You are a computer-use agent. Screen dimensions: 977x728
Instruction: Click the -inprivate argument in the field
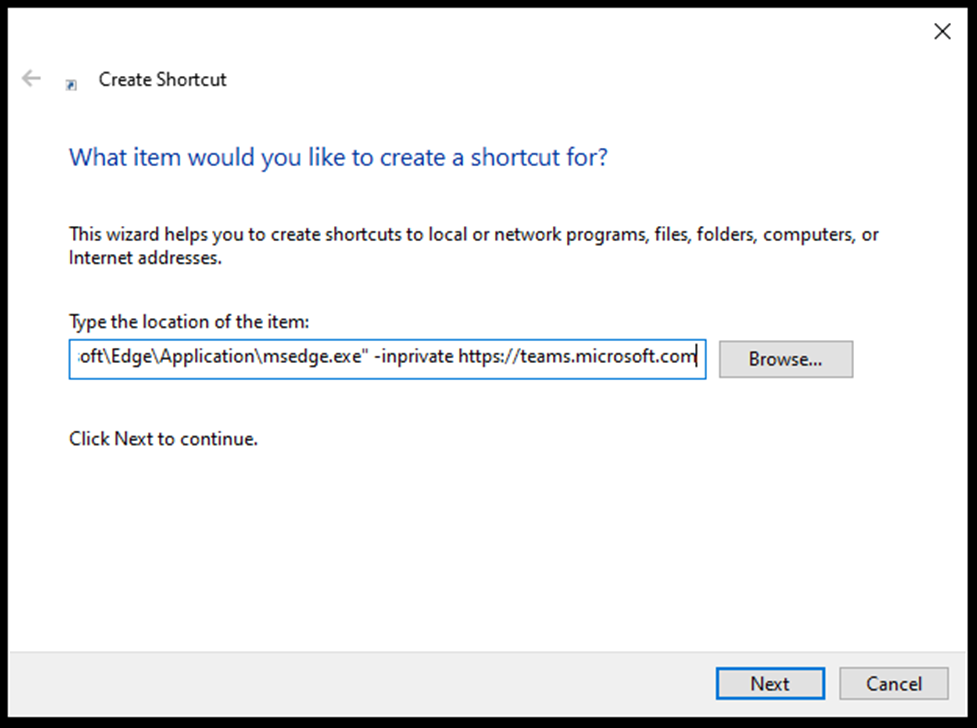tap(413, 358)
